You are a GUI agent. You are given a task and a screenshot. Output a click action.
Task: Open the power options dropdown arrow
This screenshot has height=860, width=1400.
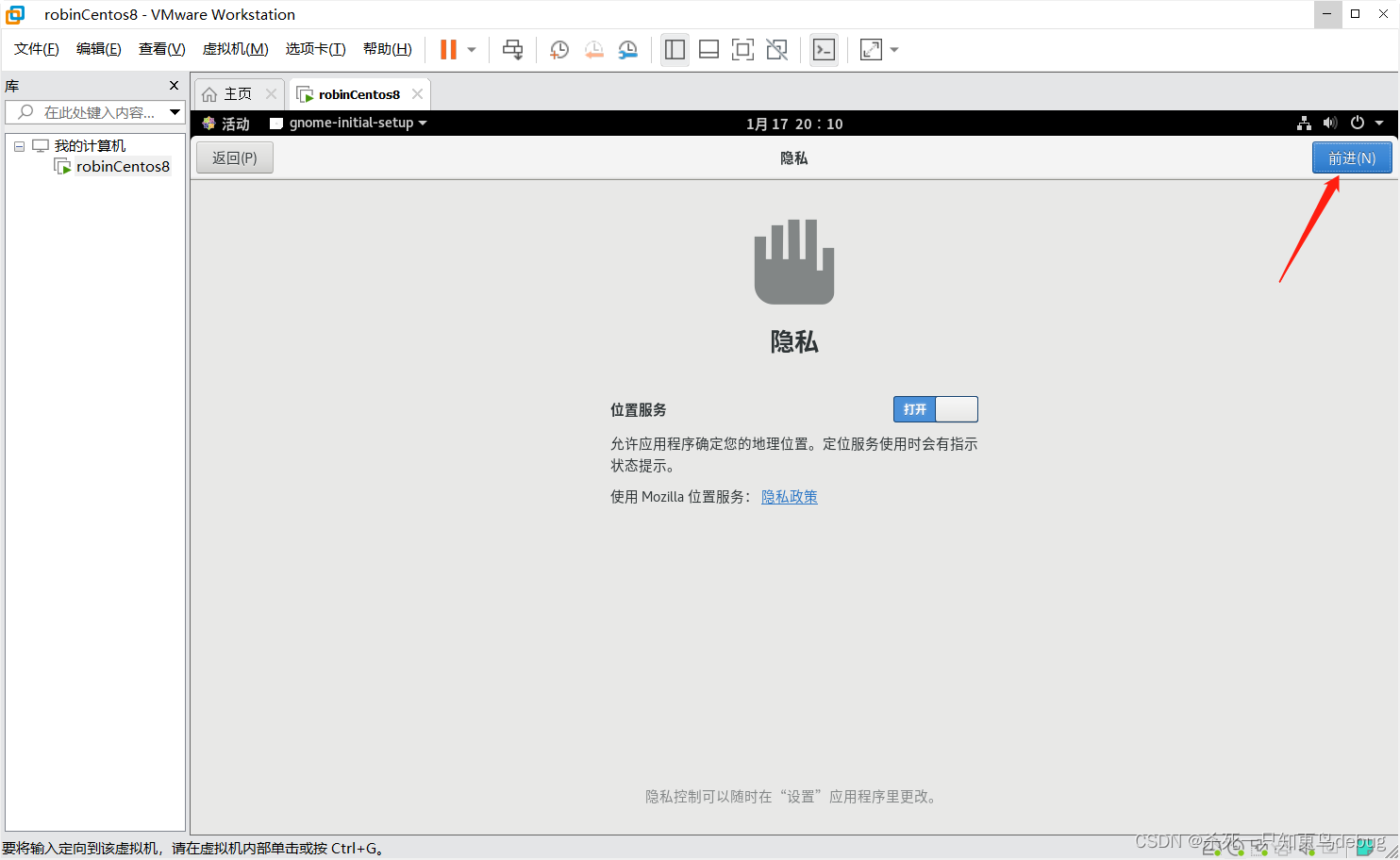click(x=472, y=50)
